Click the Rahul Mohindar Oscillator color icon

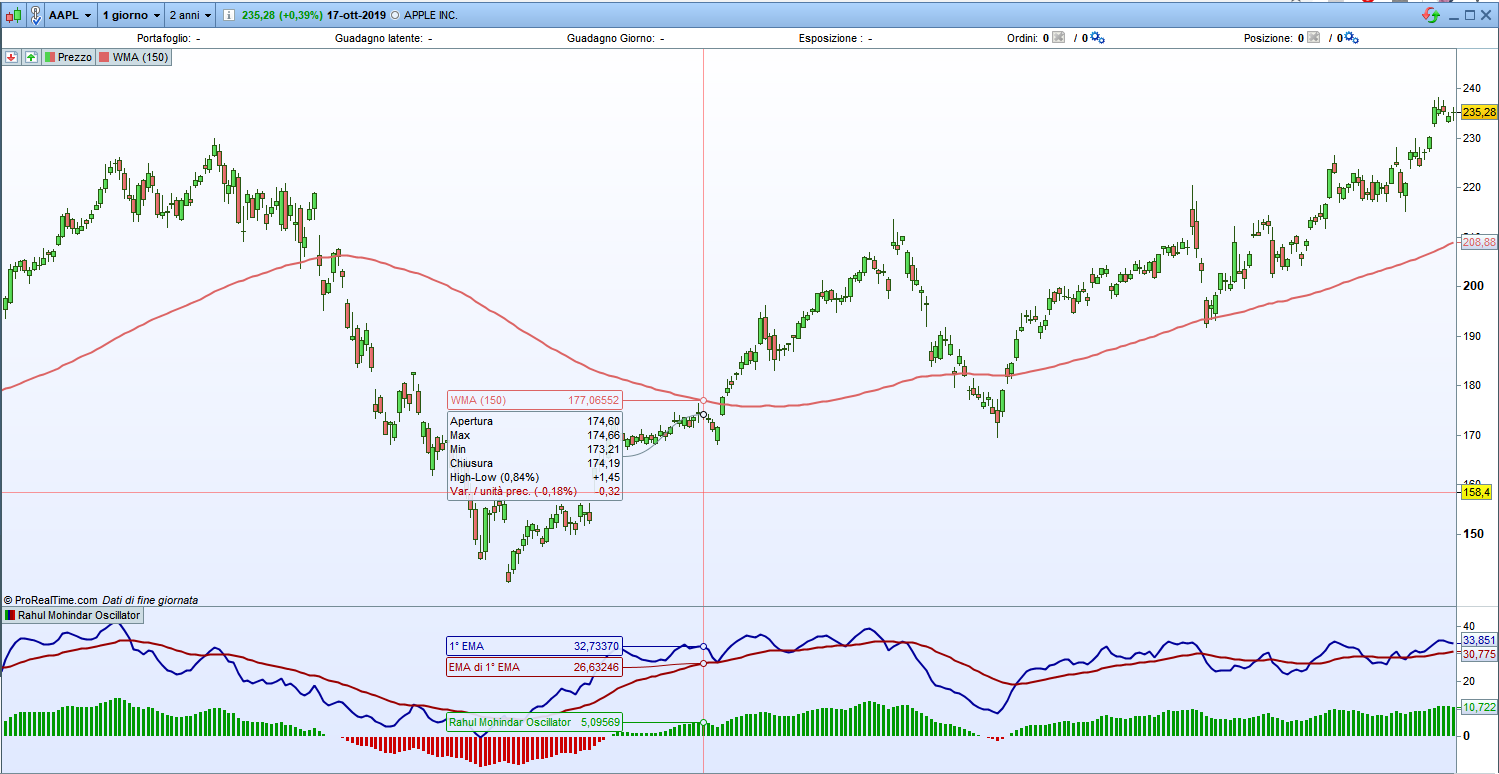(11, 615)
